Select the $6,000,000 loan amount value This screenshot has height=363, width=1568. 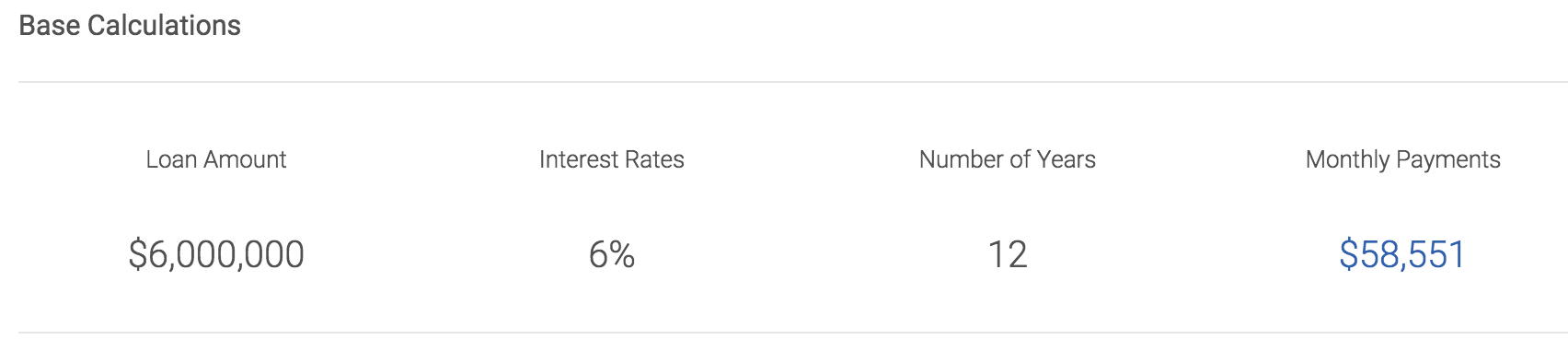pos(216,254)
